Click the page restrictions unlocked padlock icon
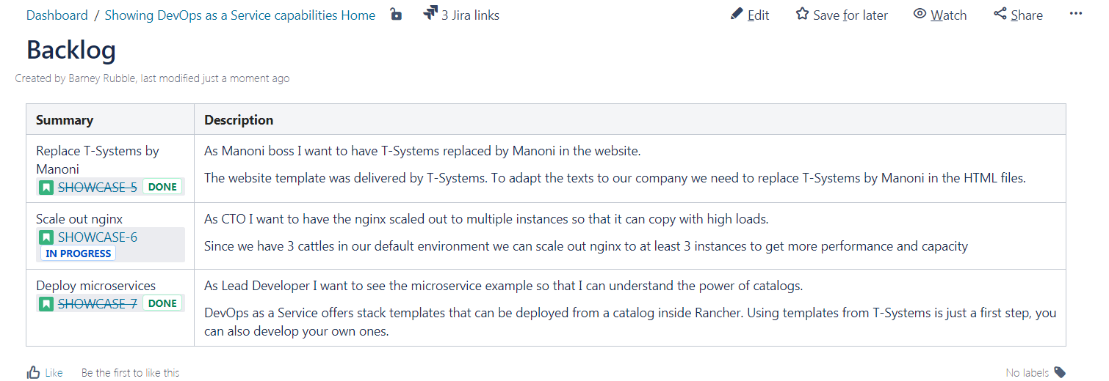The width and height of the screenshot is (1109, 381). pyautogui.click(x=396, y=14)
